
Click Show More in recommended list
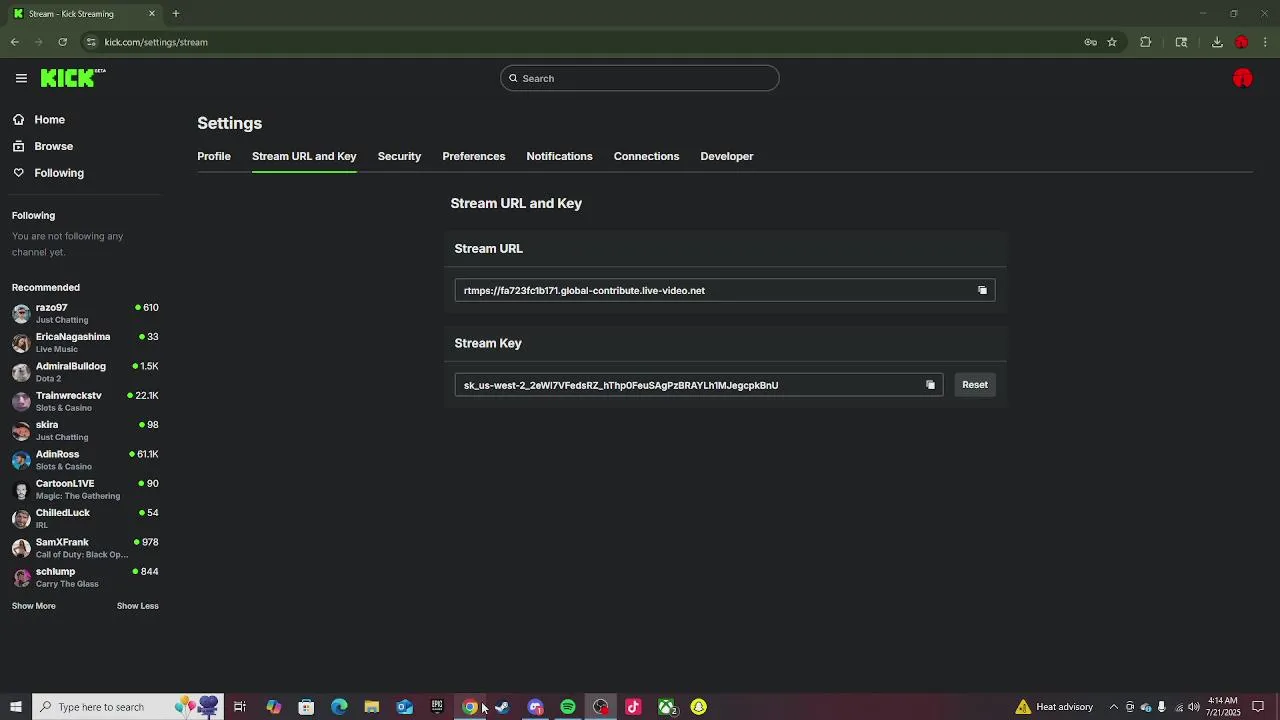pyautogui.click(x=34, y=606)
